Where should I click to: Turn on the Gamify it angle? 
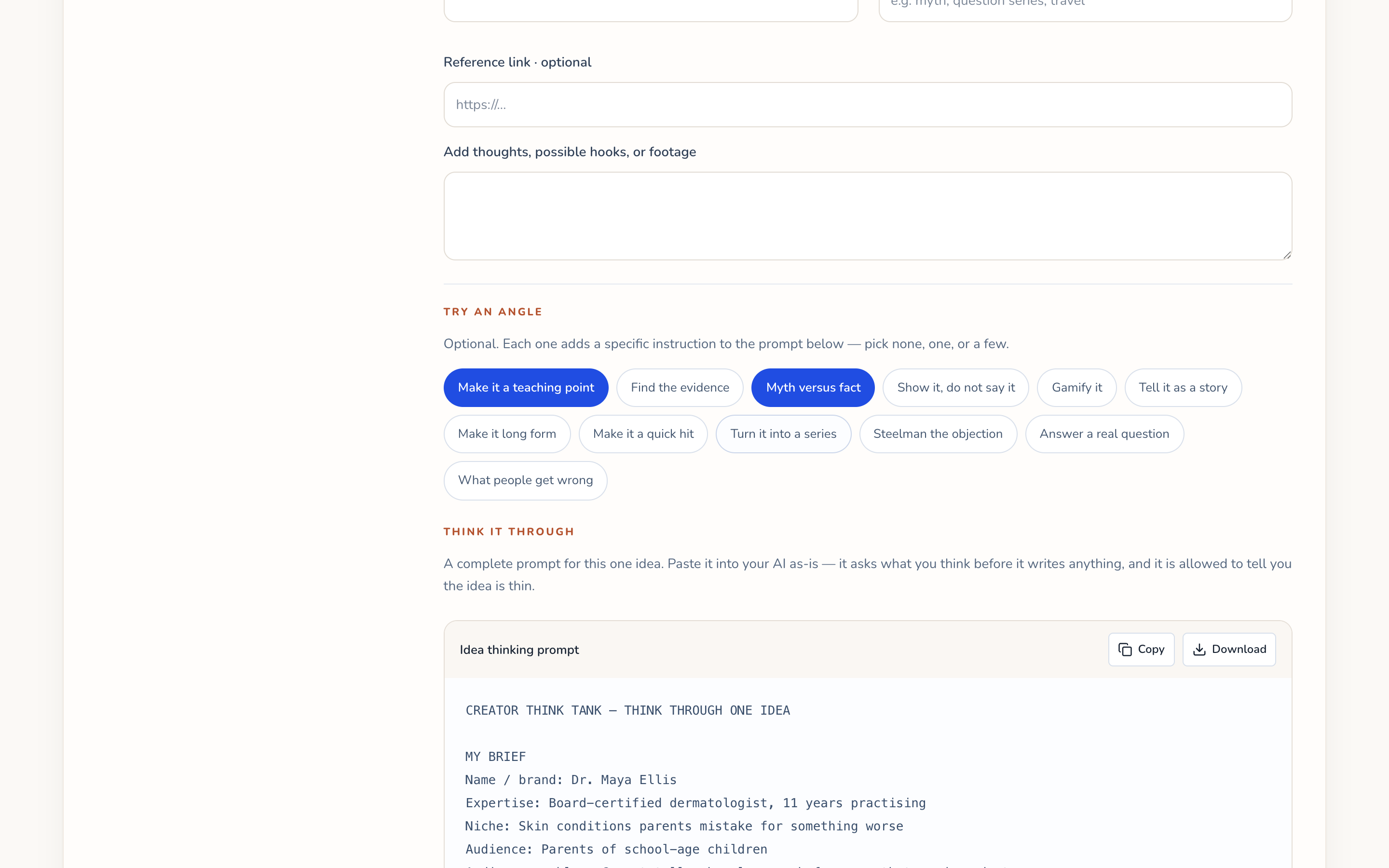pos(1077,388)
